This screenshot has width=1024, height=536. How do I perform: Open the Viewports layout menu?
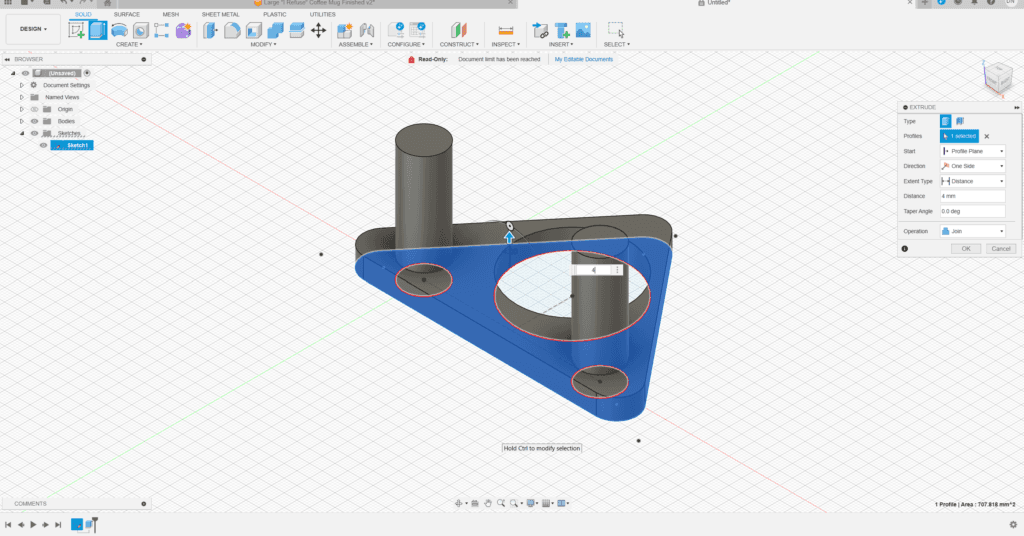(562, 503)
